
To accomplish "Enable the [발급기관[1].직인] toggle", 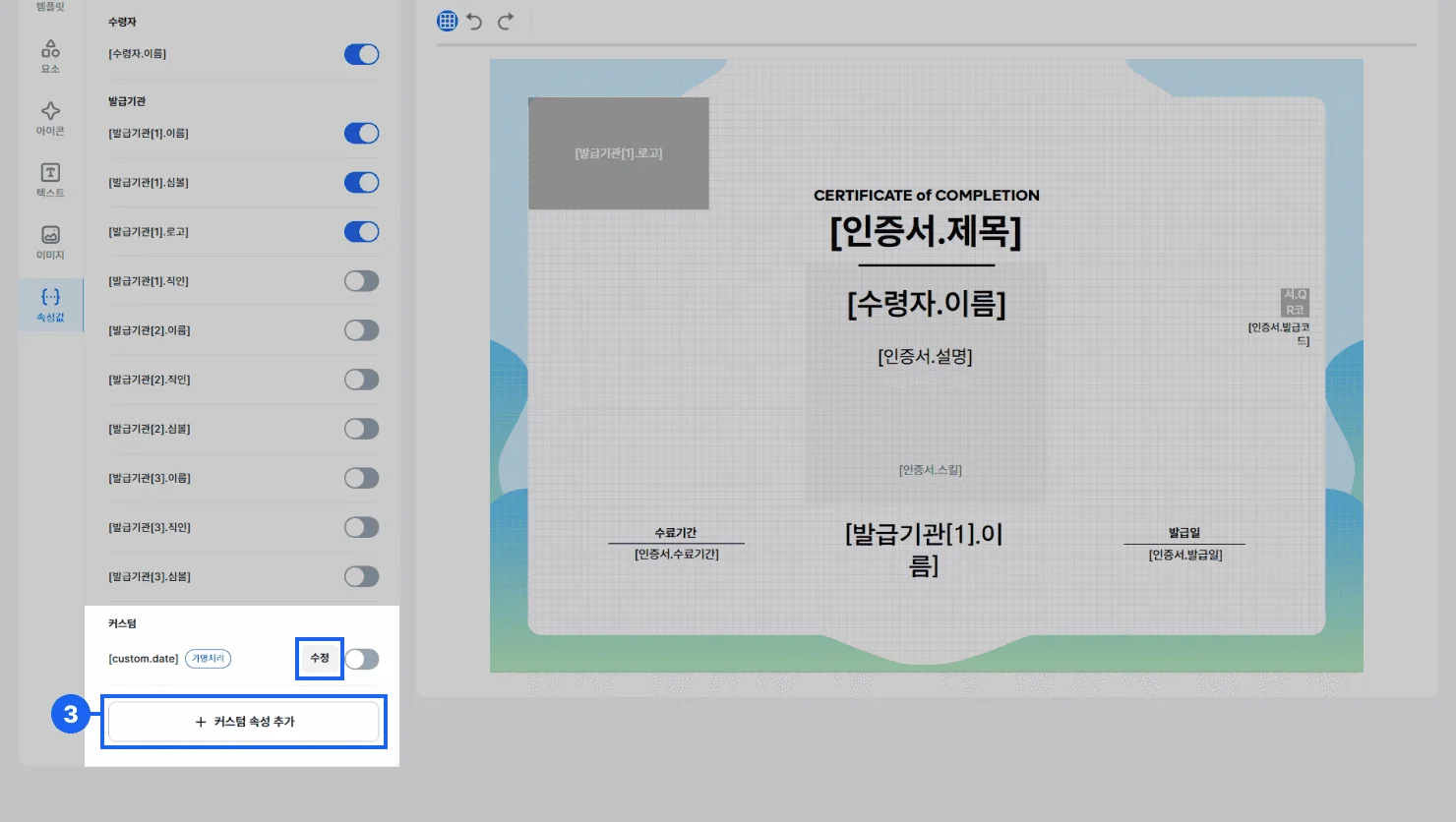I will tap(361, 281).
